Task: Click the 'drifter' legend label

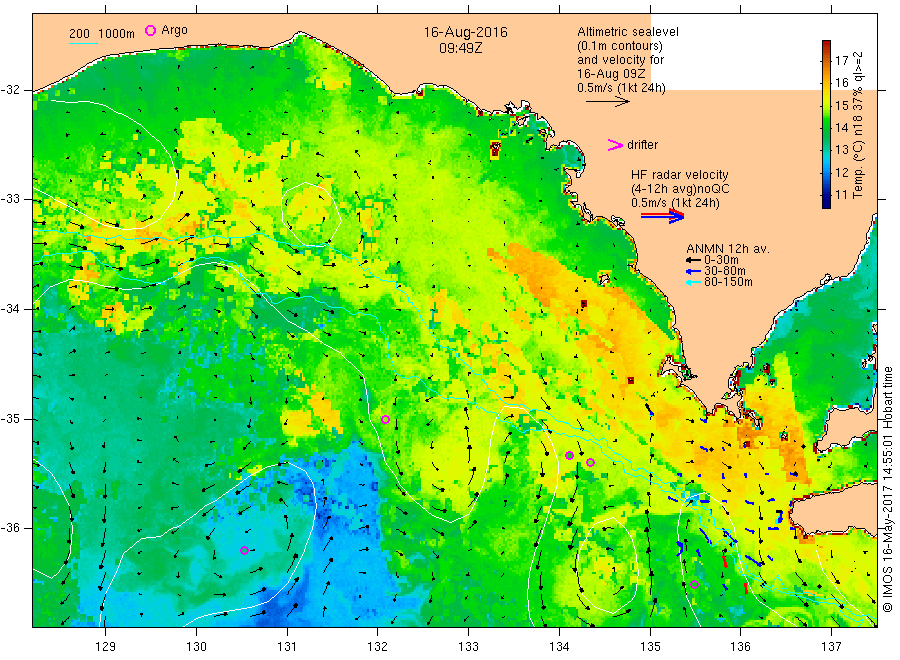Action: click(x=642, y=145)
